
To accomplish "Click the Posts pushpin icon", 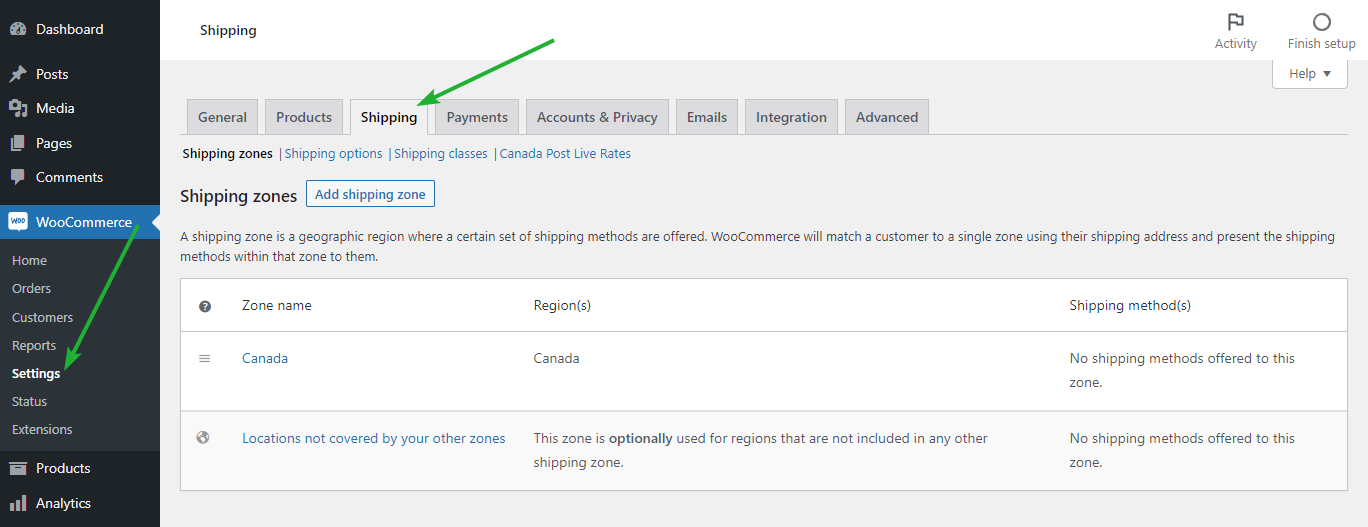I will coord(18,74).
